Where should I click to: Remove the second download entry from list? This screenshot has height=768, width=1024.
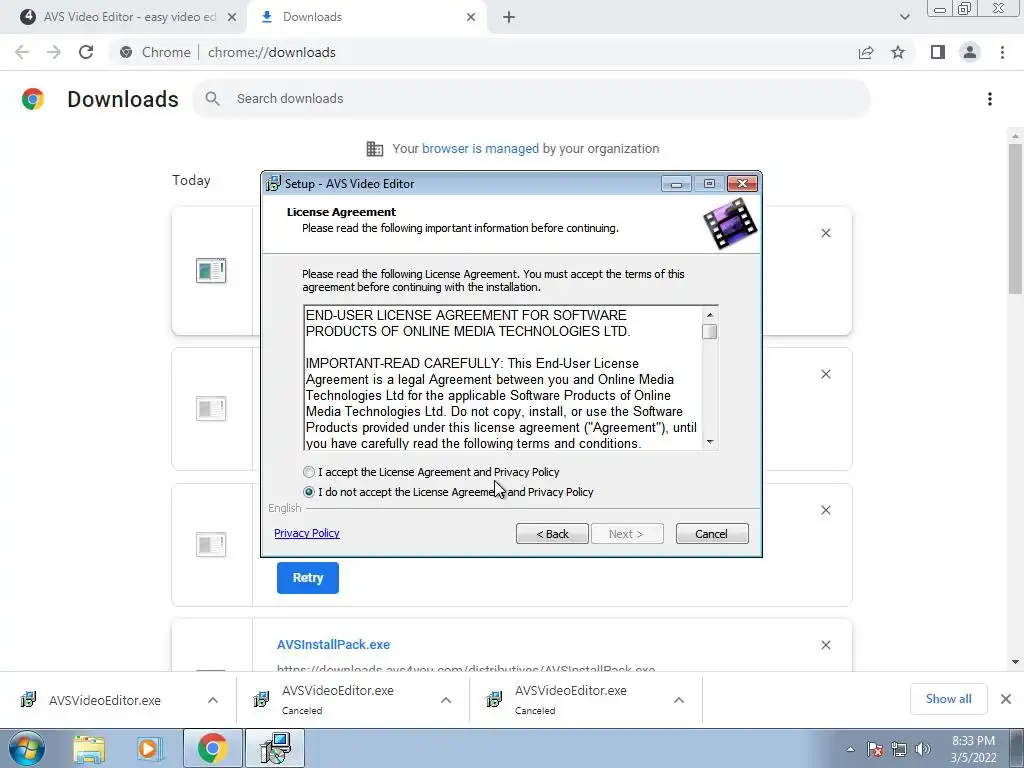point(825,374)
